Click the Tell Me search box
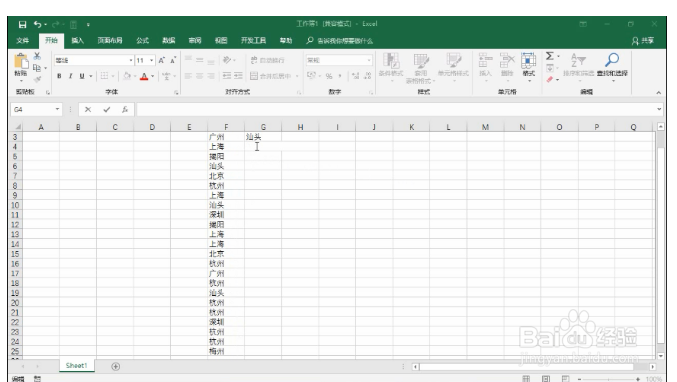This screenshot has height=382, width=677. coord(340,41)
